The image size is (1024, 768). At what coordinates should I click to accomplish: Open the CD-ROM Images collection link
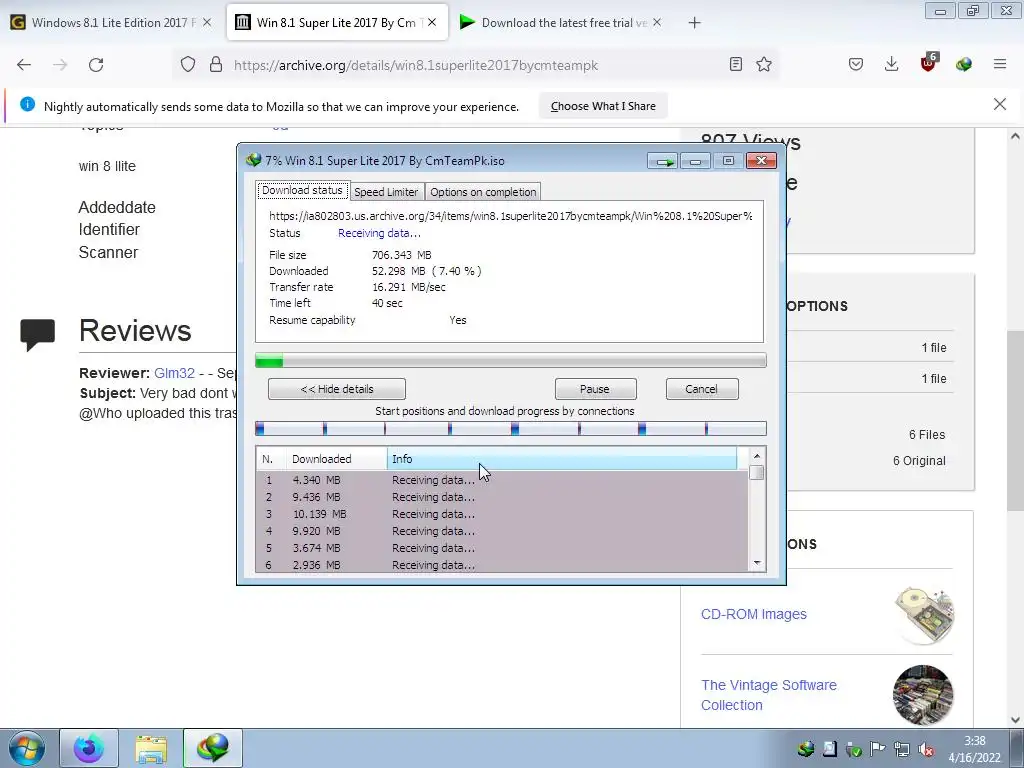pos(754,614)
